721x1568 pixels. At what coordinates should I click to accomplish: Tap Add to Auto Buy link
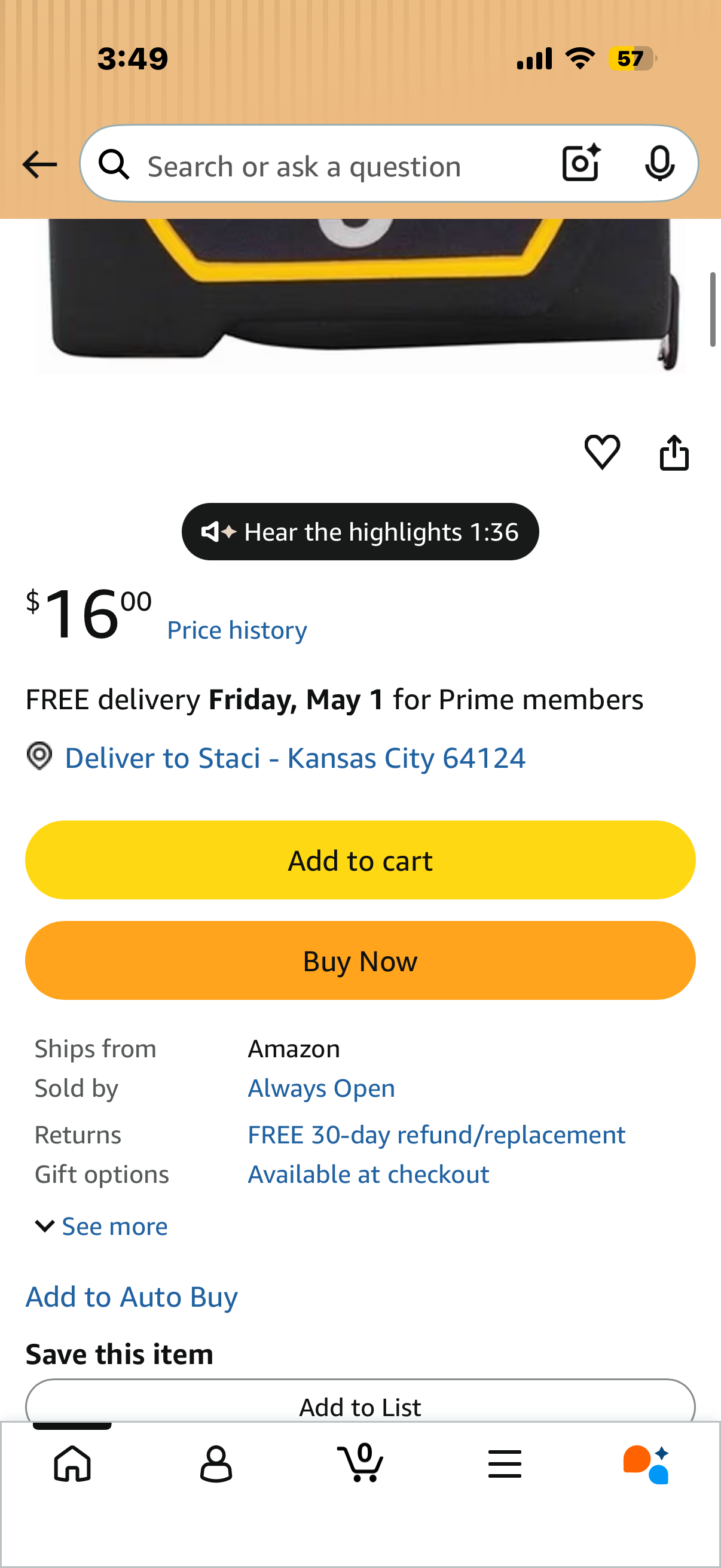132,1297
